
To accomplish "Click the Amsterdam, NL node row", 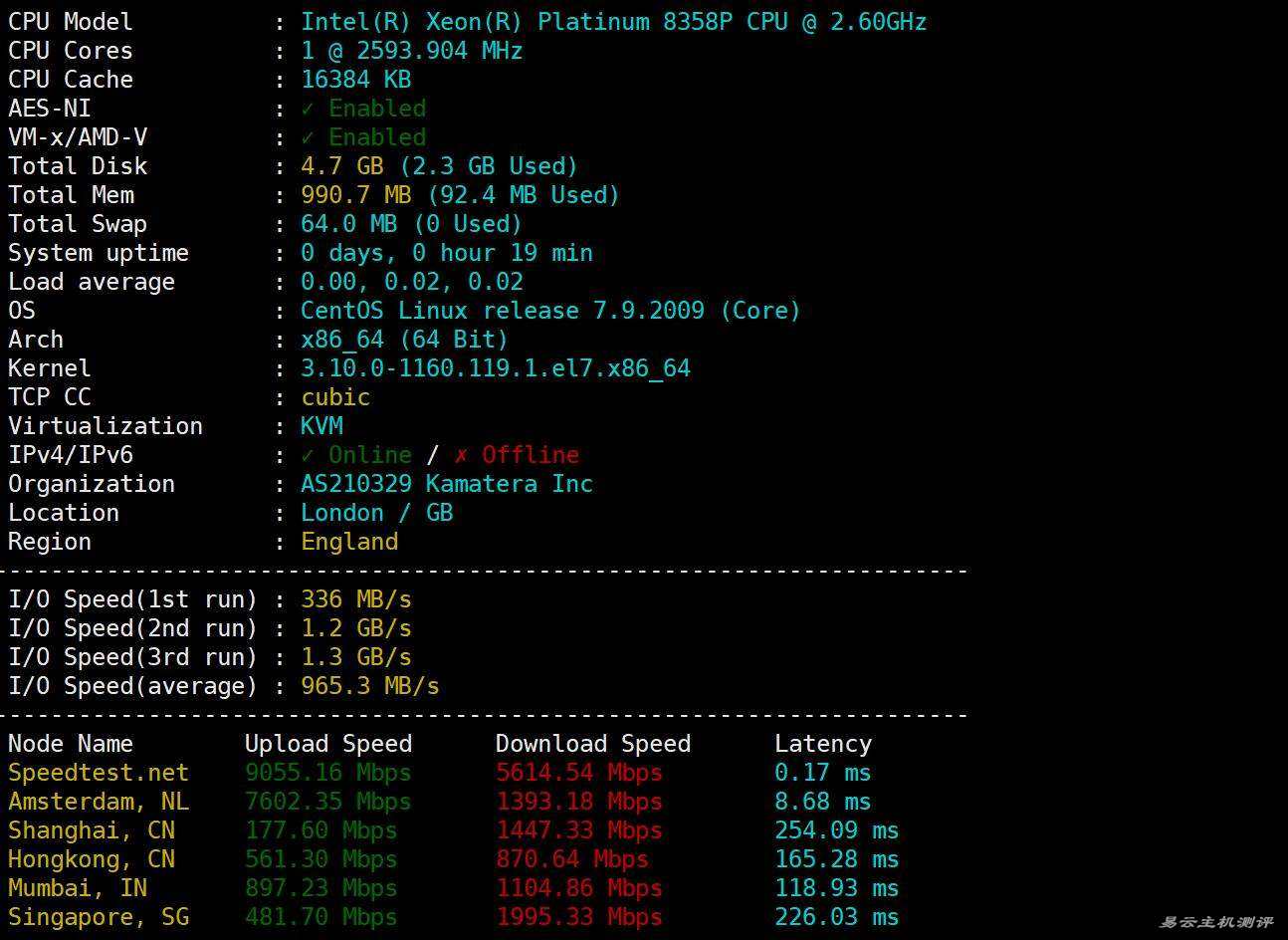I will [98, 802].
